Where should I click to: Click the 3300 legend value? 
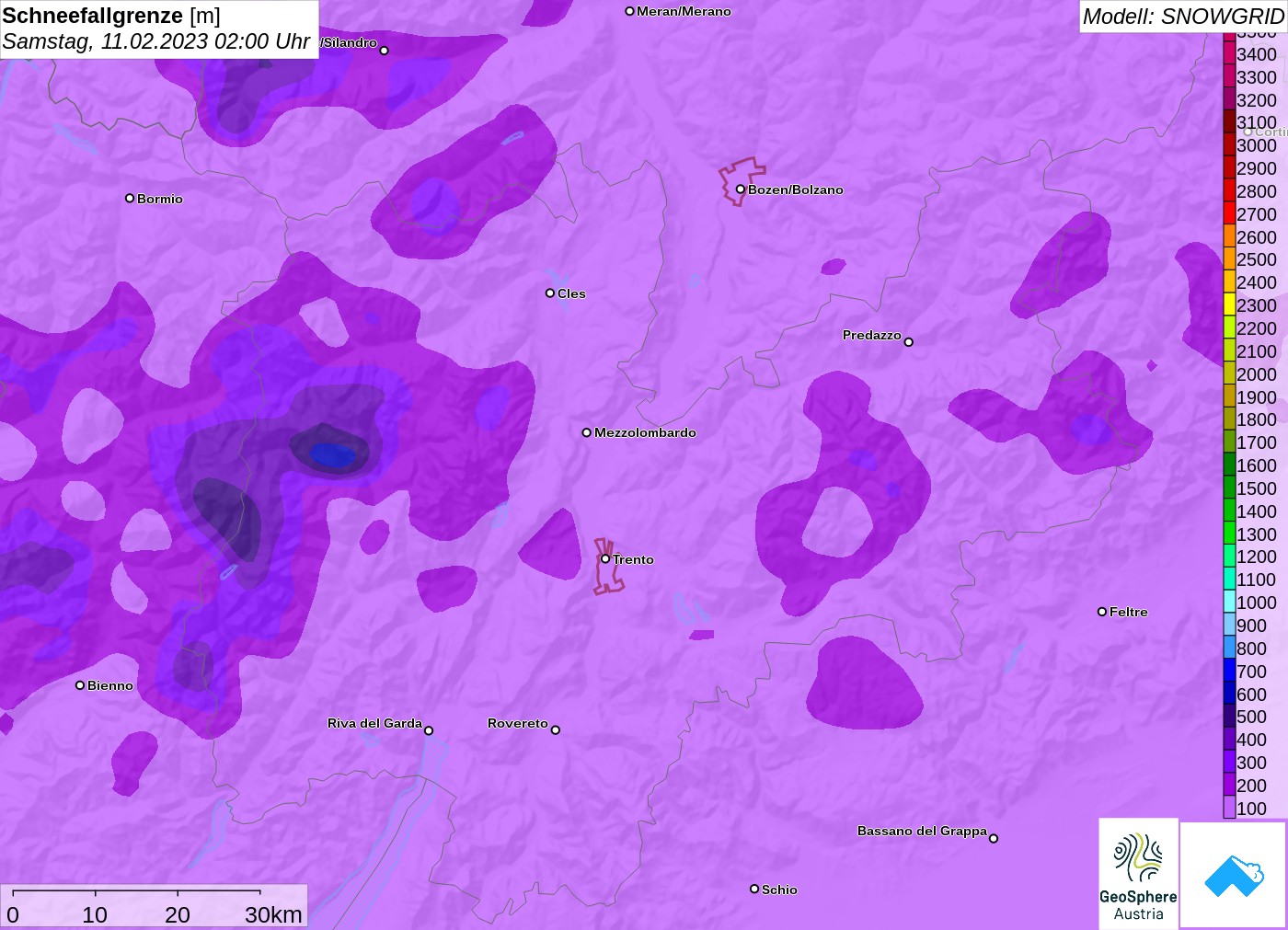(1256, 77)
